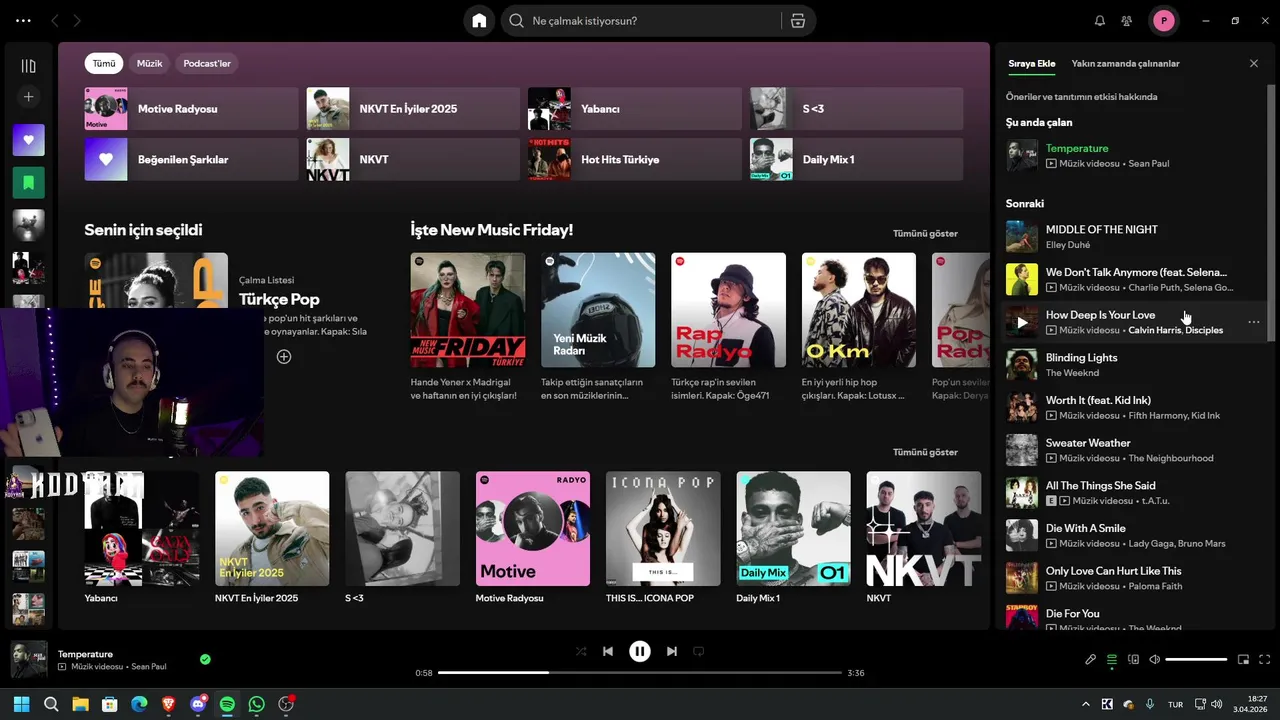Open Brave browser from the taskbar
Screen dimensions: 1280x720
click(x=168, y=704)
